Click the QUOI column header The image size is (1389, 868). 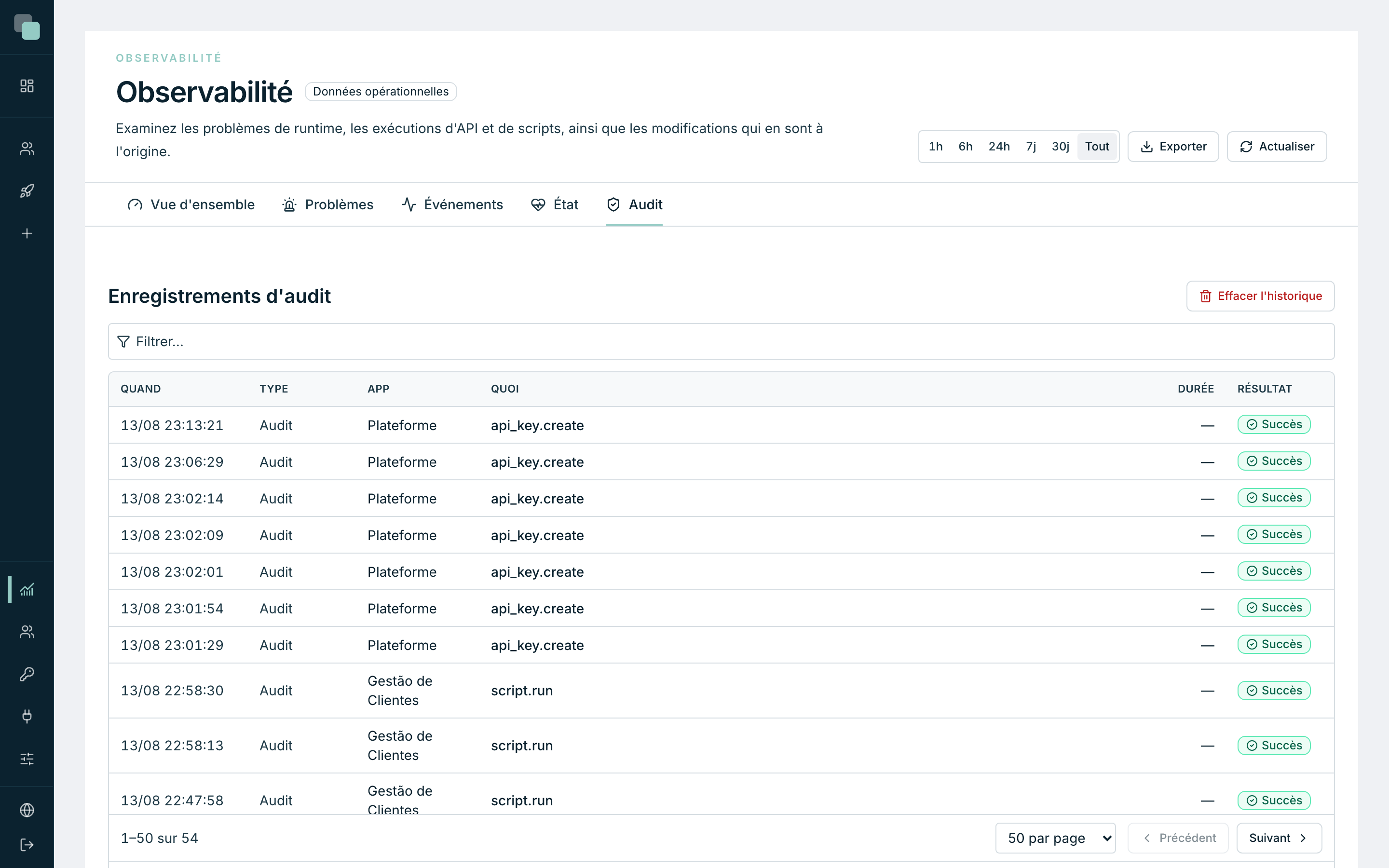[x=504, y=389]
